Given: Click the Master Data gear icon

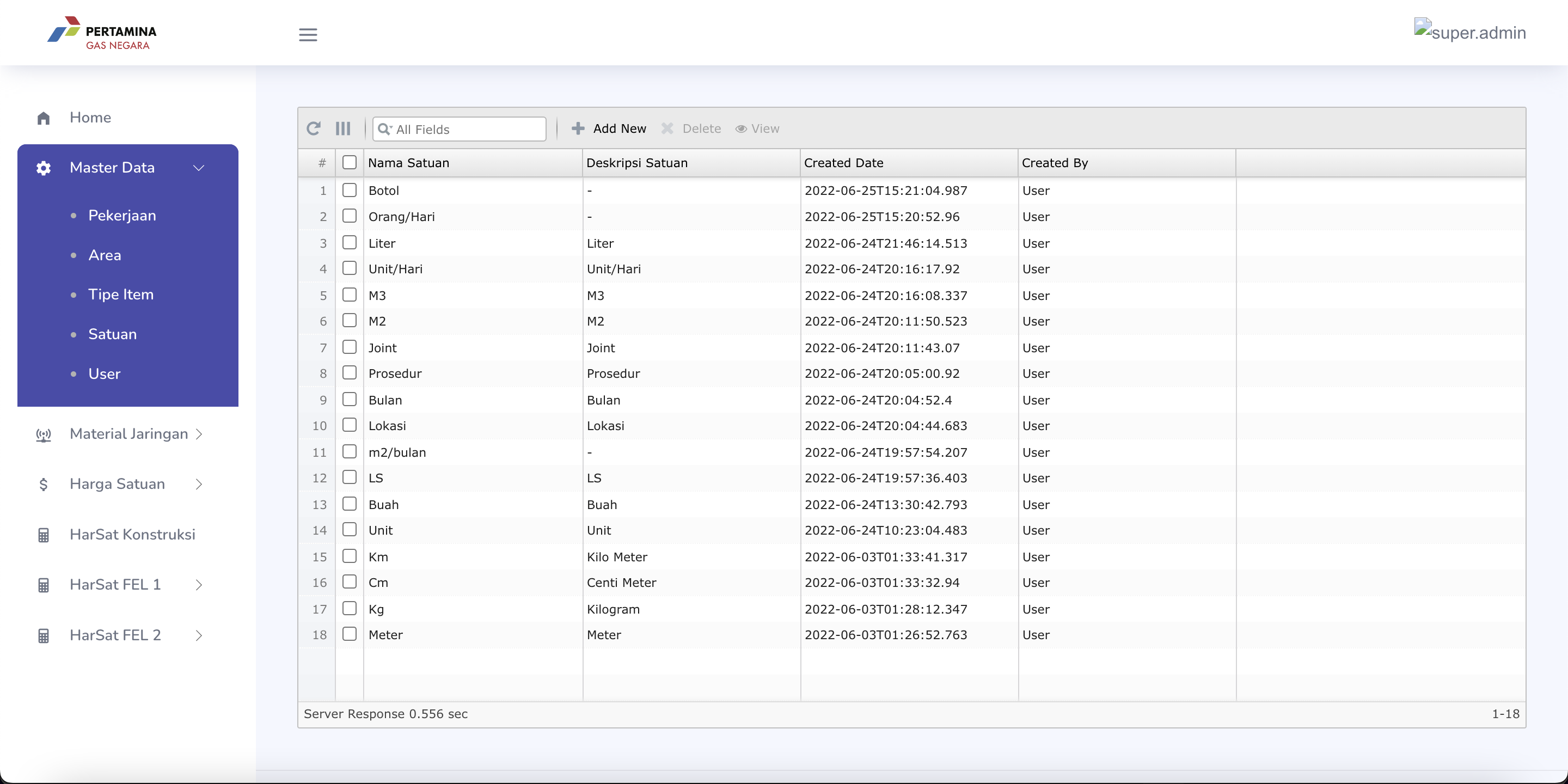Looking at the screenshot, I should pos(43,168).
